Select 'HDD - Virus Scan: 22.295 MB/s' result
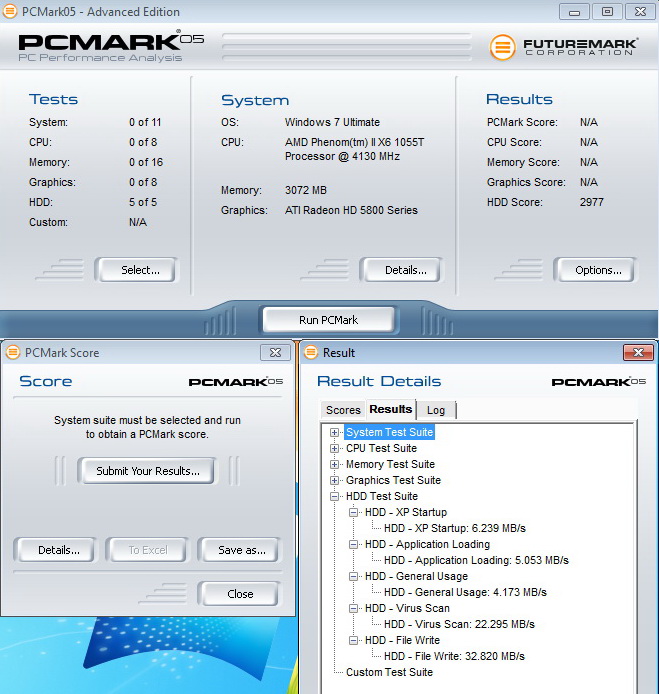659x694 pixels. pyautogui.click(x=459, y=624)
